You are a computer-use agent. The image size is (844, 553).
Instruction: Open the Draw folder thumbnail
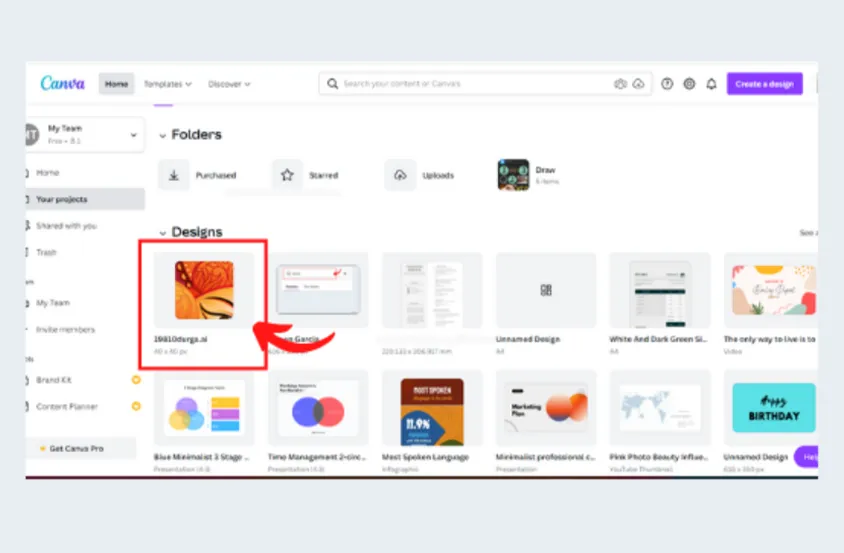(513, 174)
